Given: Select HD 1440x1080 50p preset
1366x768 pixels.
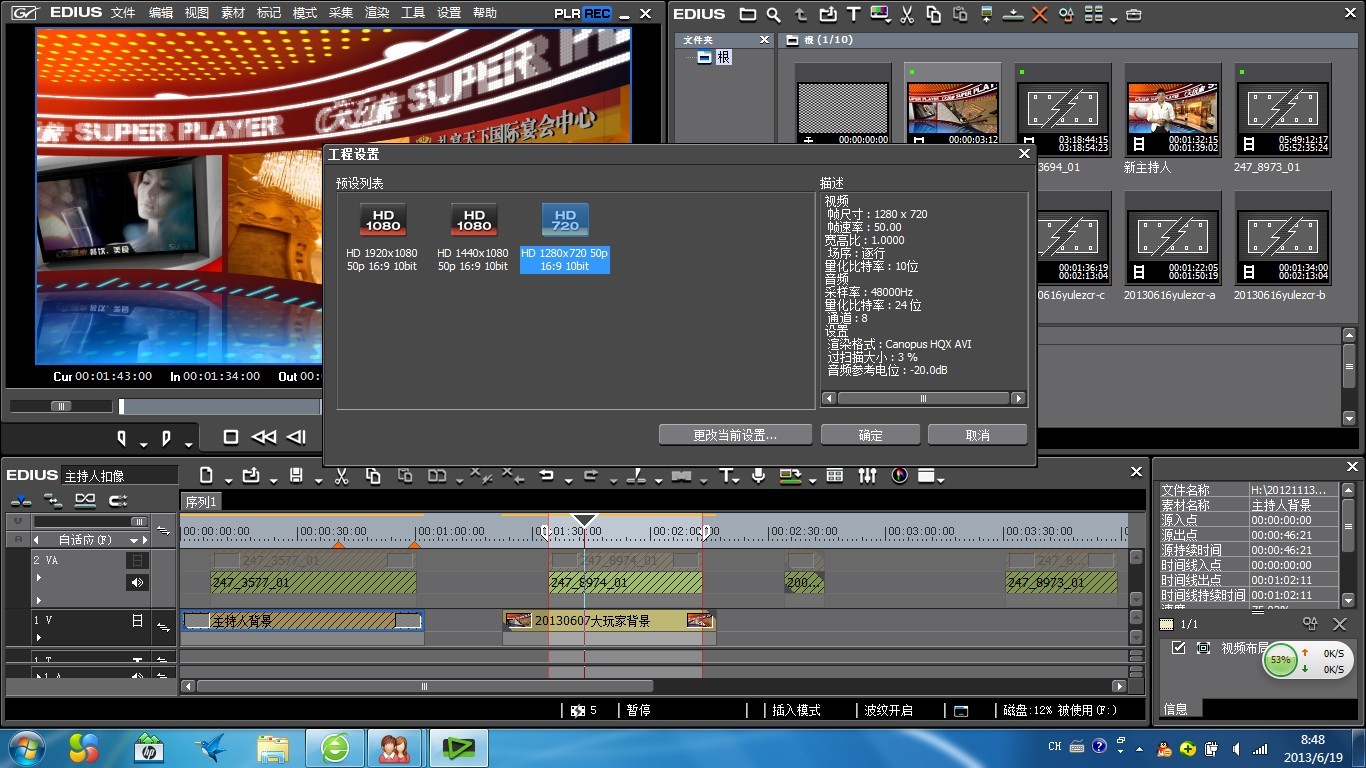Looking at the screenshot, I should coord(473,238).
